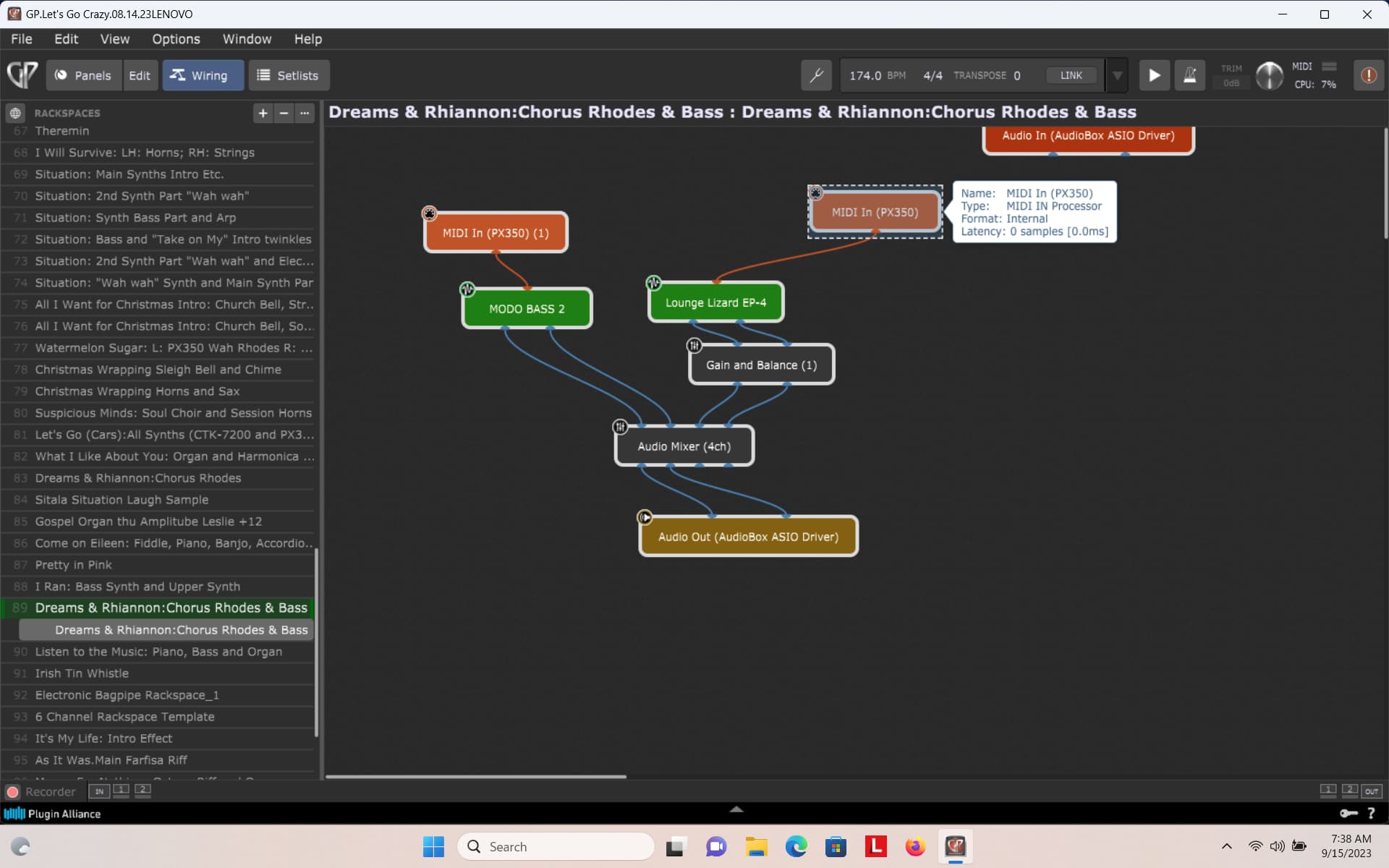Click MIDI In (PX350) (1) bypass icon

[x=429, y=213]
